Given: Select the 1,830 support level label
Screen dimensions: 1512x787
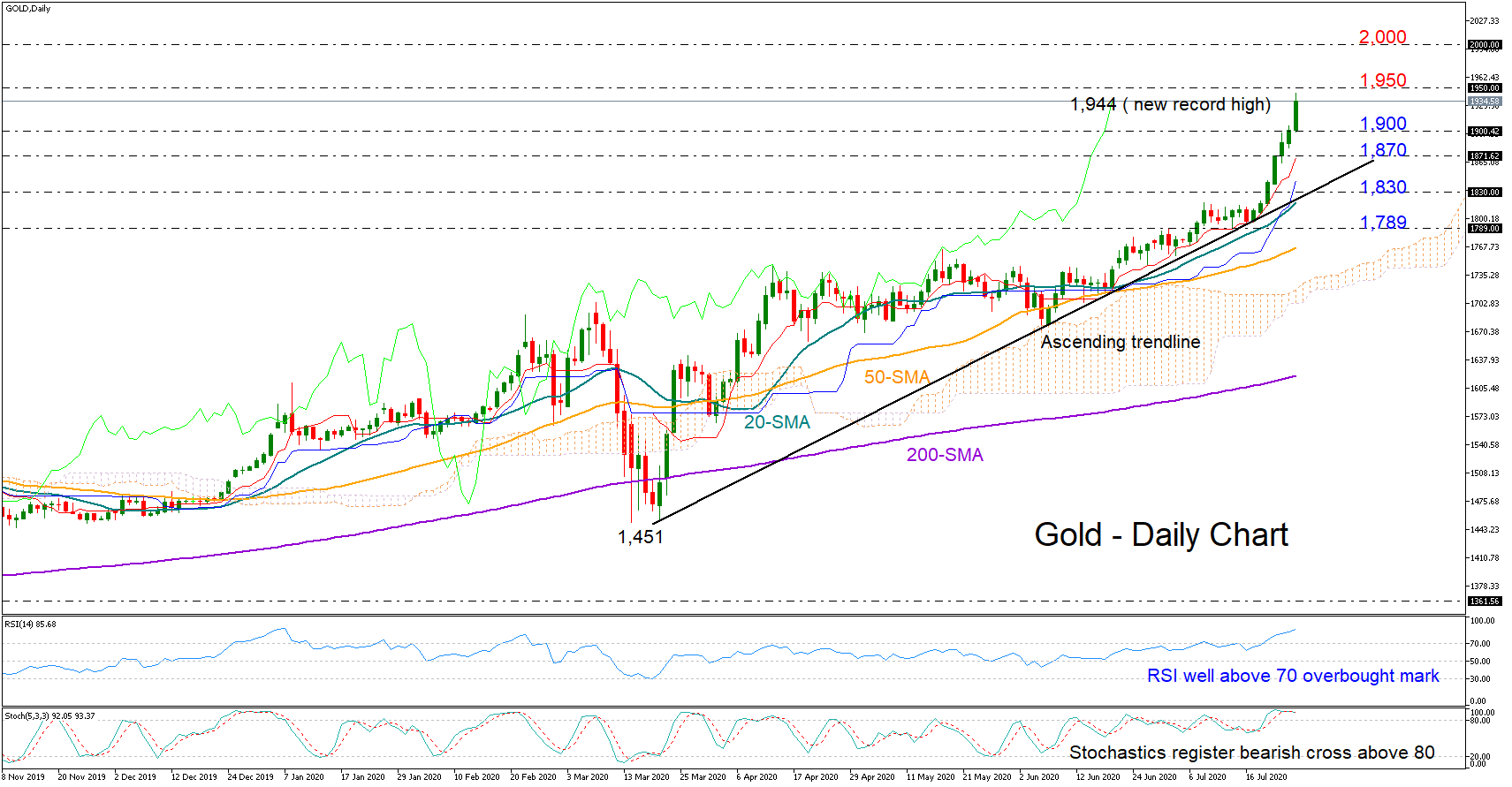Looking at the screenshot, I should pyautogui.click(x=1382, y=187).
